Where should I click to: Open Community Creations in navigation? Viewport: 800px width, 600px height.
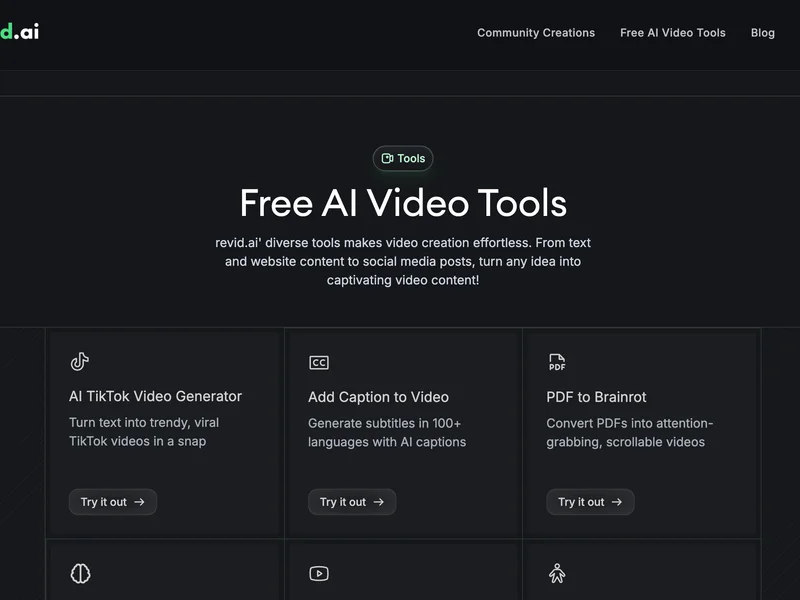click(536, 33)
